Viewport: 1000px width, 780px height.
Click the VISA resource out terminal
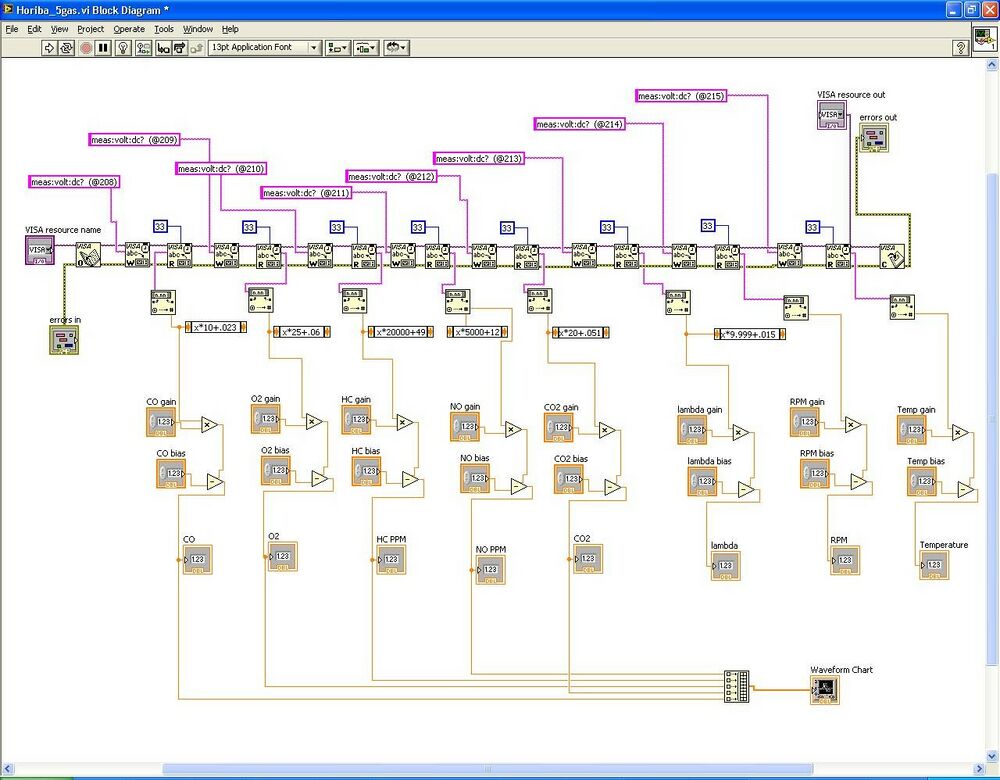click(831, 115)
